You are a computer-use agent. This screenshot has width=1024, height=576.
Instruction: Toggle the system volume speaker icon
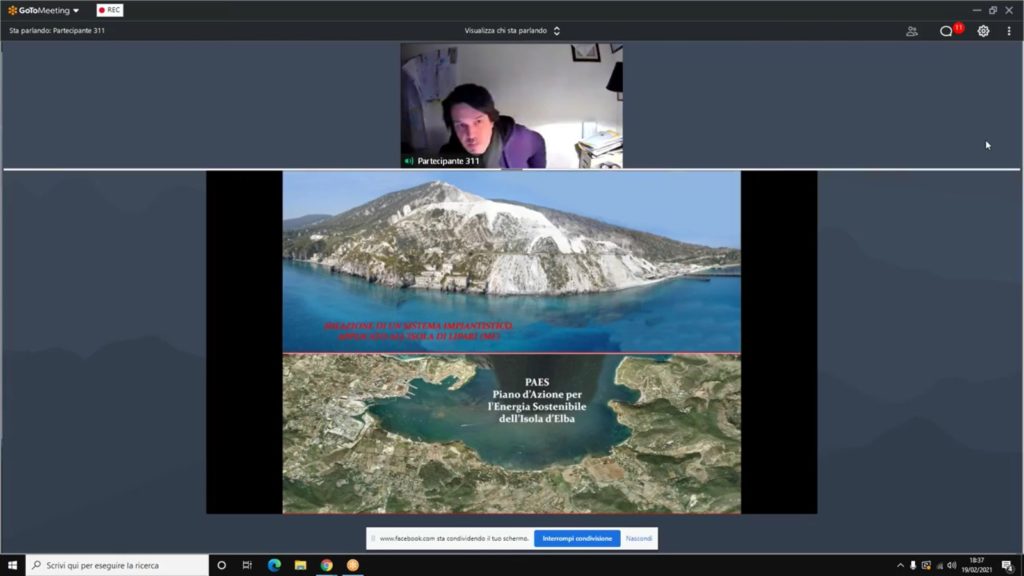pos(951,565)
